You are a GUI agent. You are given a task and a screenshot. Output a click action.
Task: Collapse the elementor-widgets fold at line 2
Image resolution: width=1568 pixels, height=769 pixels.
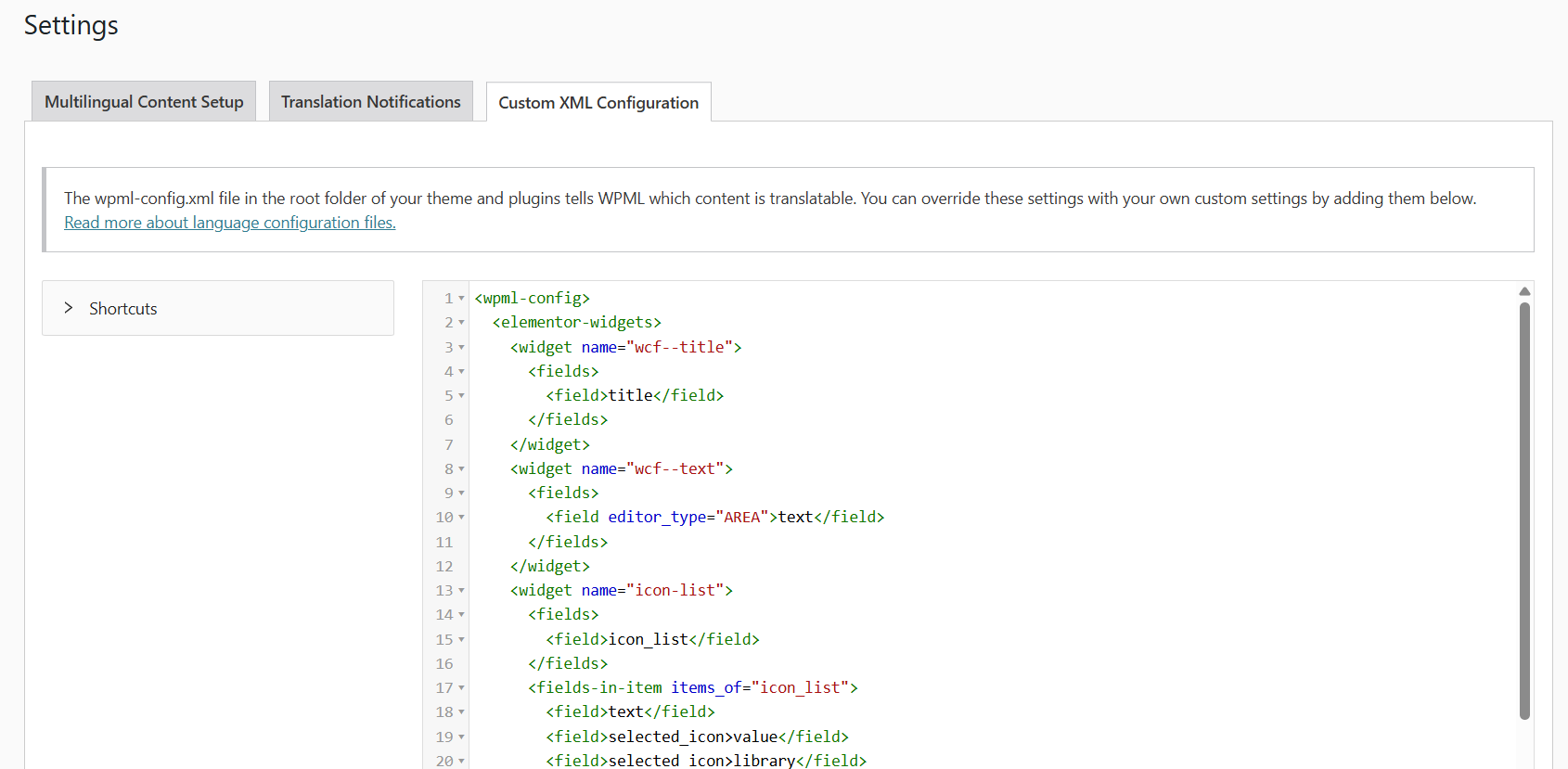click(x=461, y=323)
